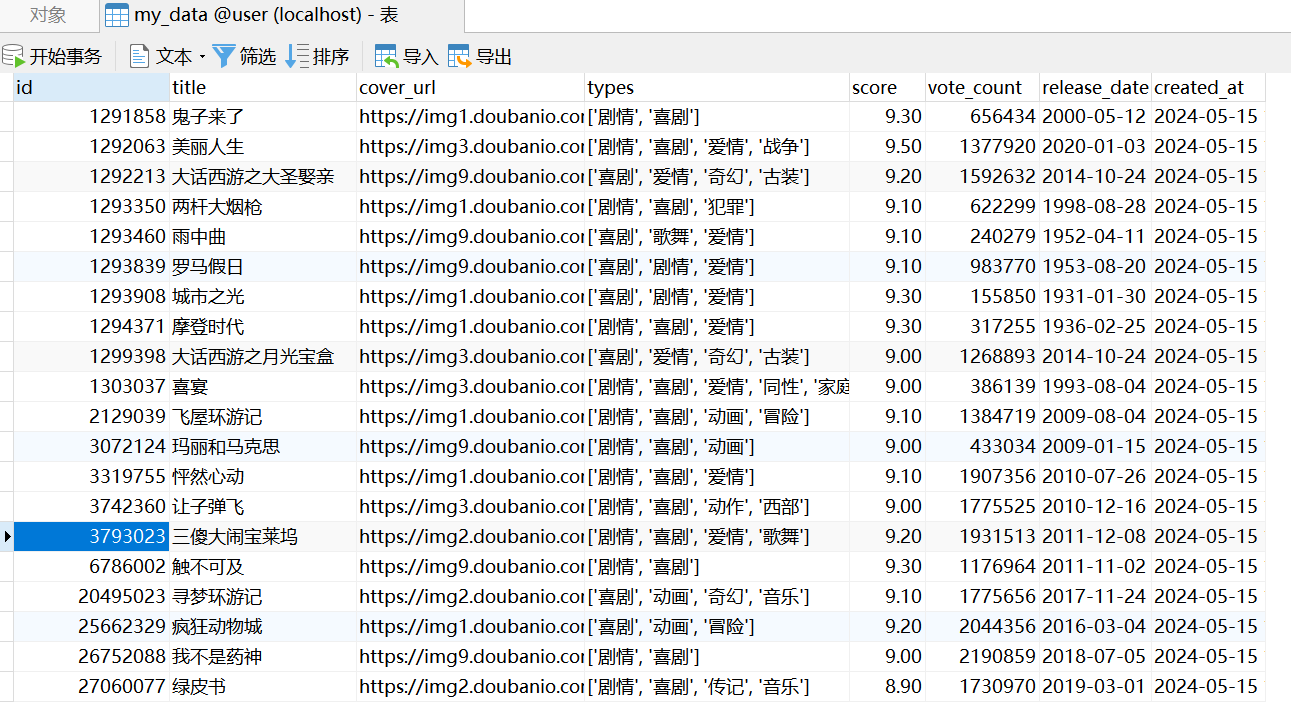Click the orange arrow on the export icon
The image size is (1291, 715).
tap(465, 61)
